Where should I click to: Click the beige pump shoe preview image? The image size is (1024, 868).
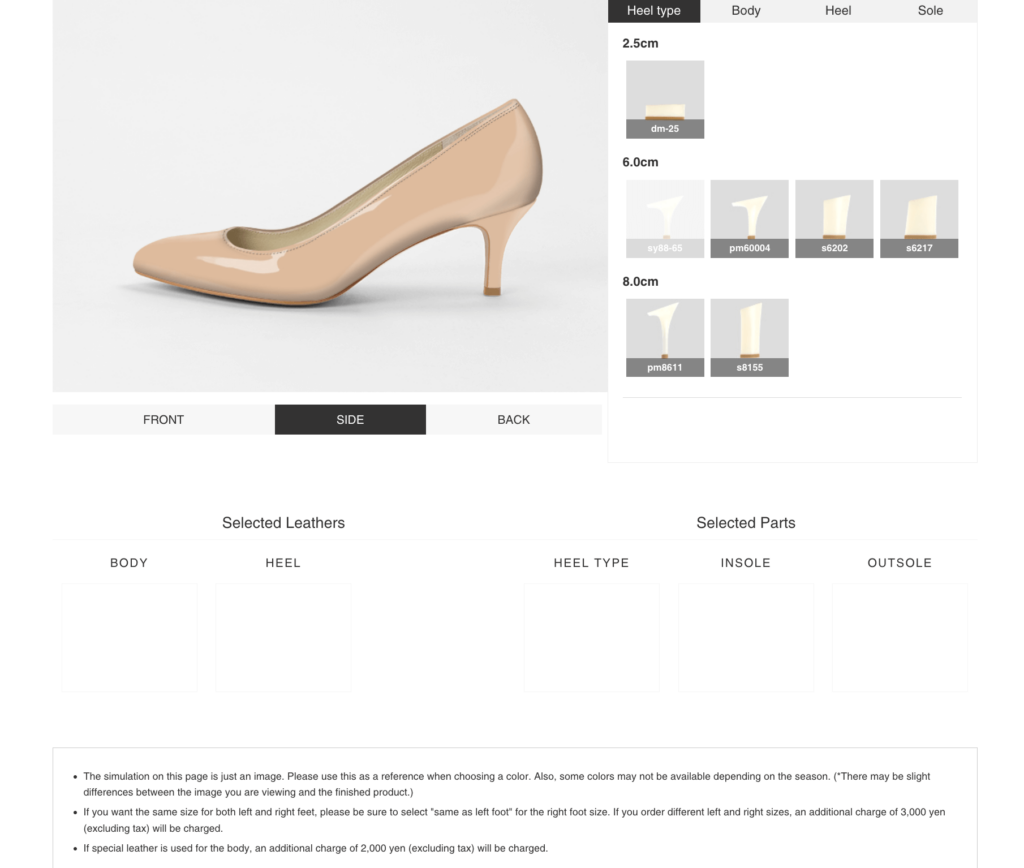340,210
